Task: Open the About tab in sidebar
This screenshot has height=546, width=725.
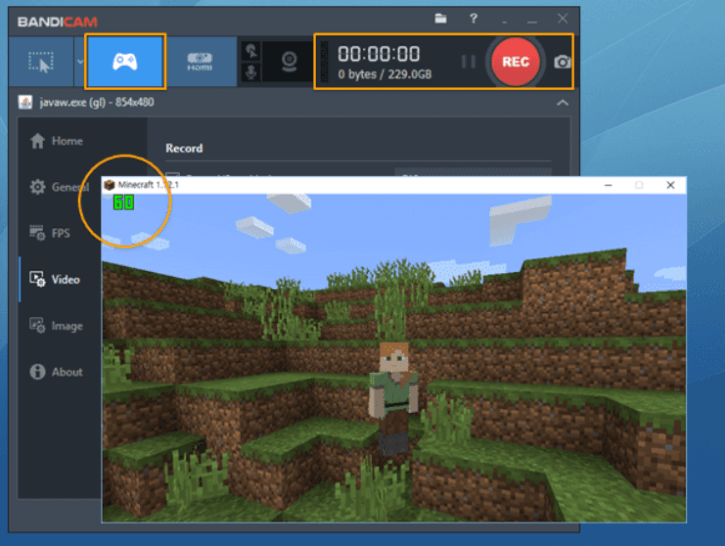Action: (56, 372)
